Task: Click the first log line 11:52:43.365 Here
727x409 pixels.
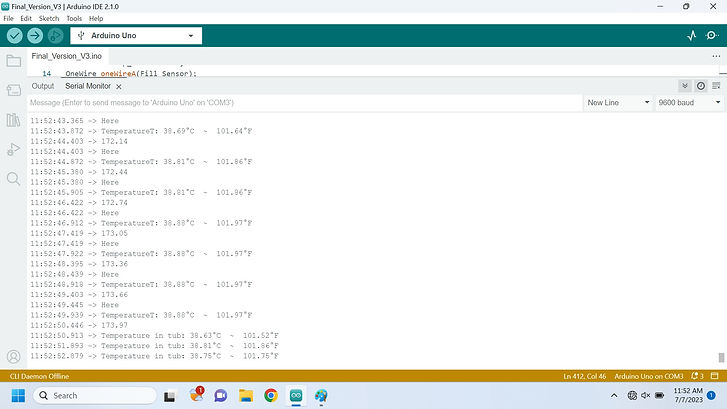Action: click(75, 121)
